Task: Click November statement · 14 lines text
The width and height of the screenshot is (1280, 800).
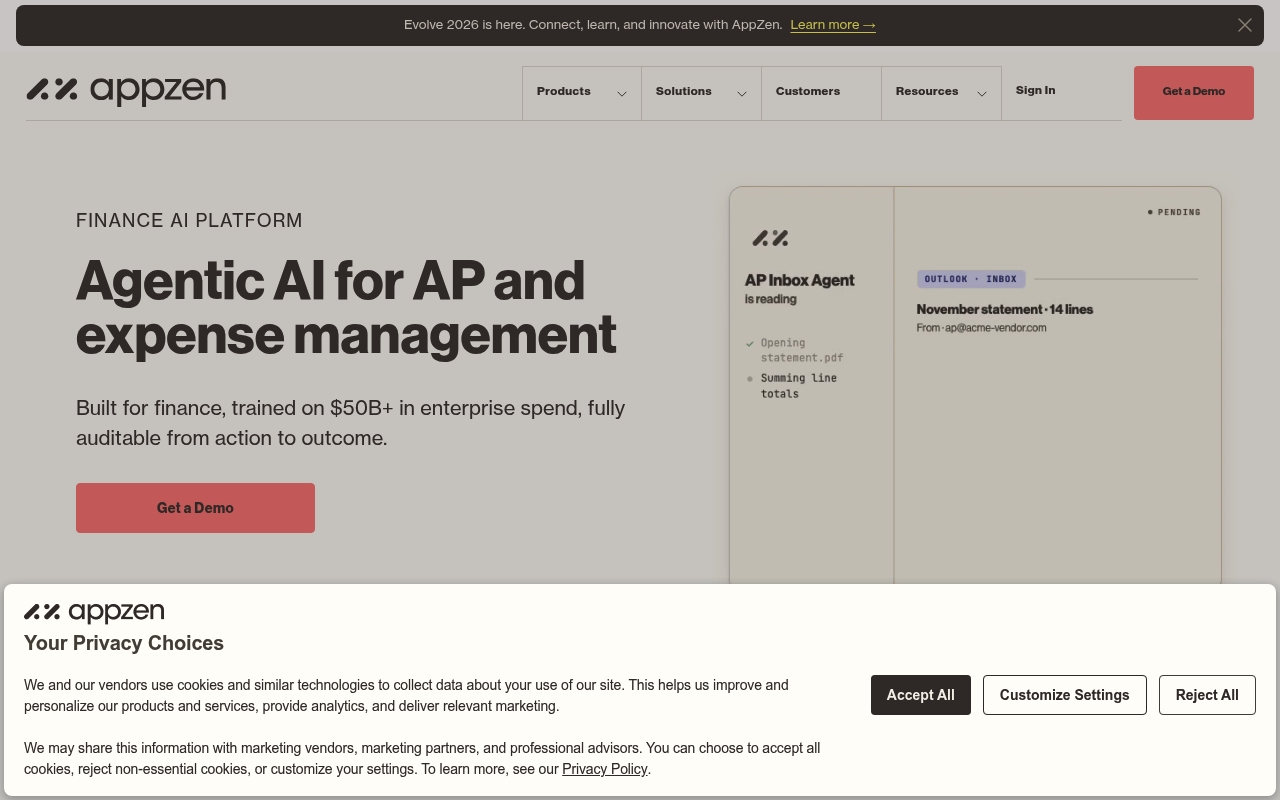Action: click(x=1004, y=309)
